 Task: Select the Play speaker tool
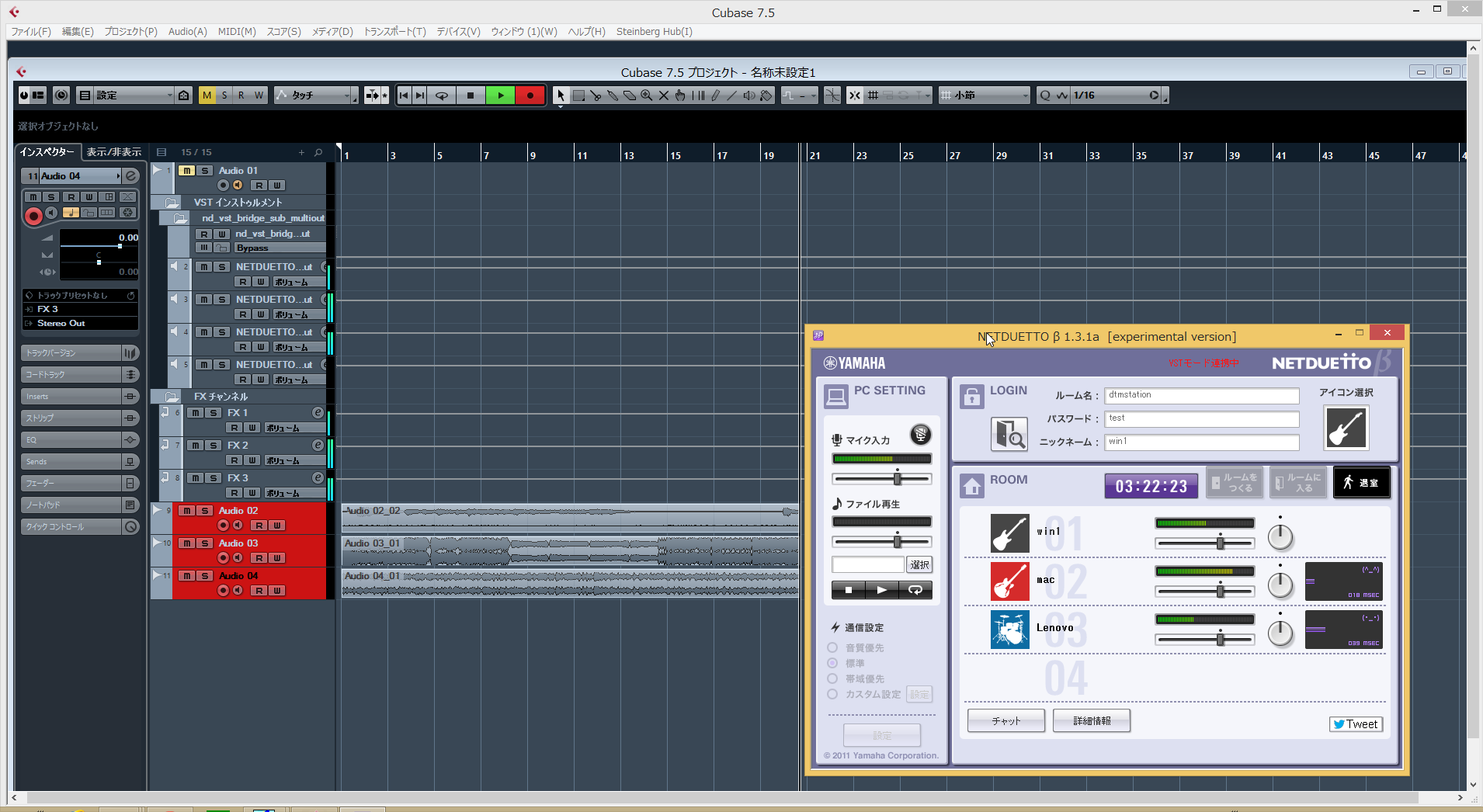(x=749, y=95)
